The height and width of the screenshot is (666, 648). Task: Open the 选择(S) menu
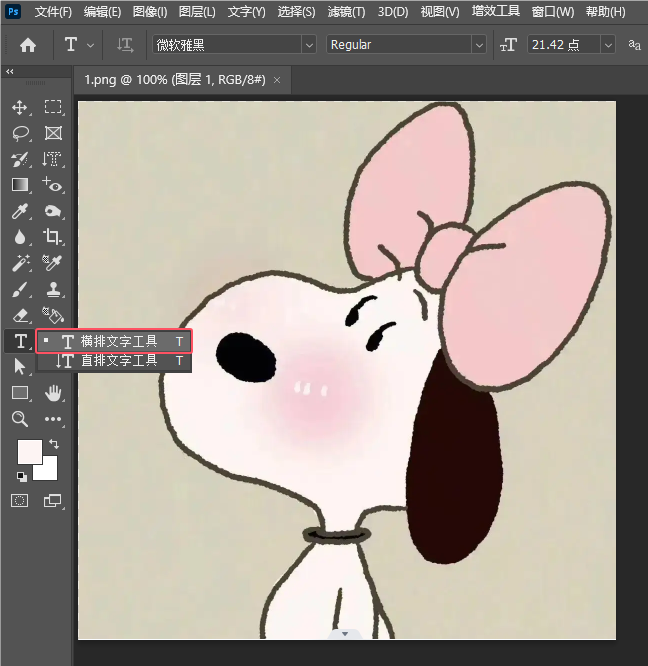(296, 11)
